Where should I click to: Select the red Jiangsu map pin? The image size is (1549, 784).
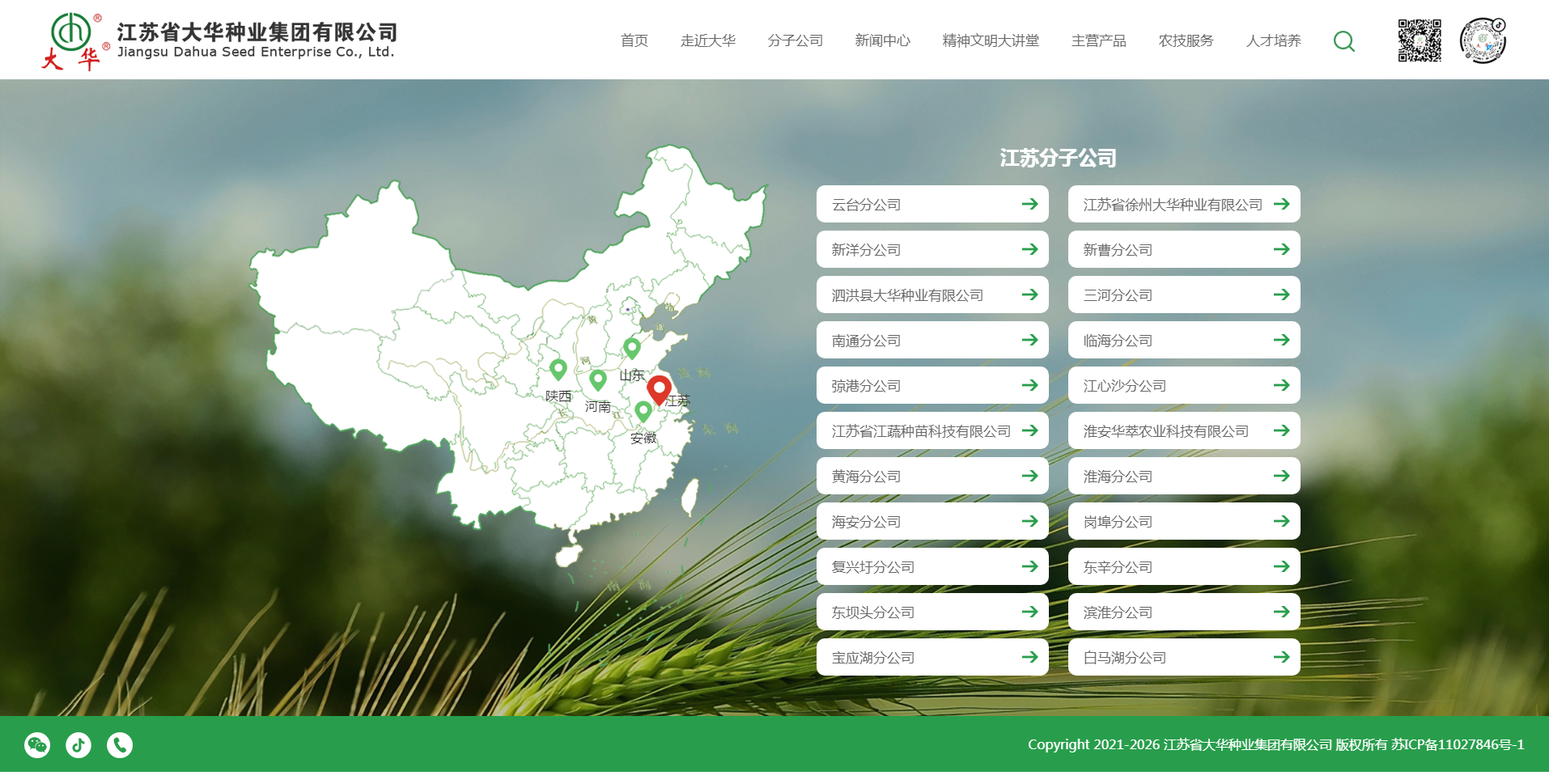(x=659, y=388)
